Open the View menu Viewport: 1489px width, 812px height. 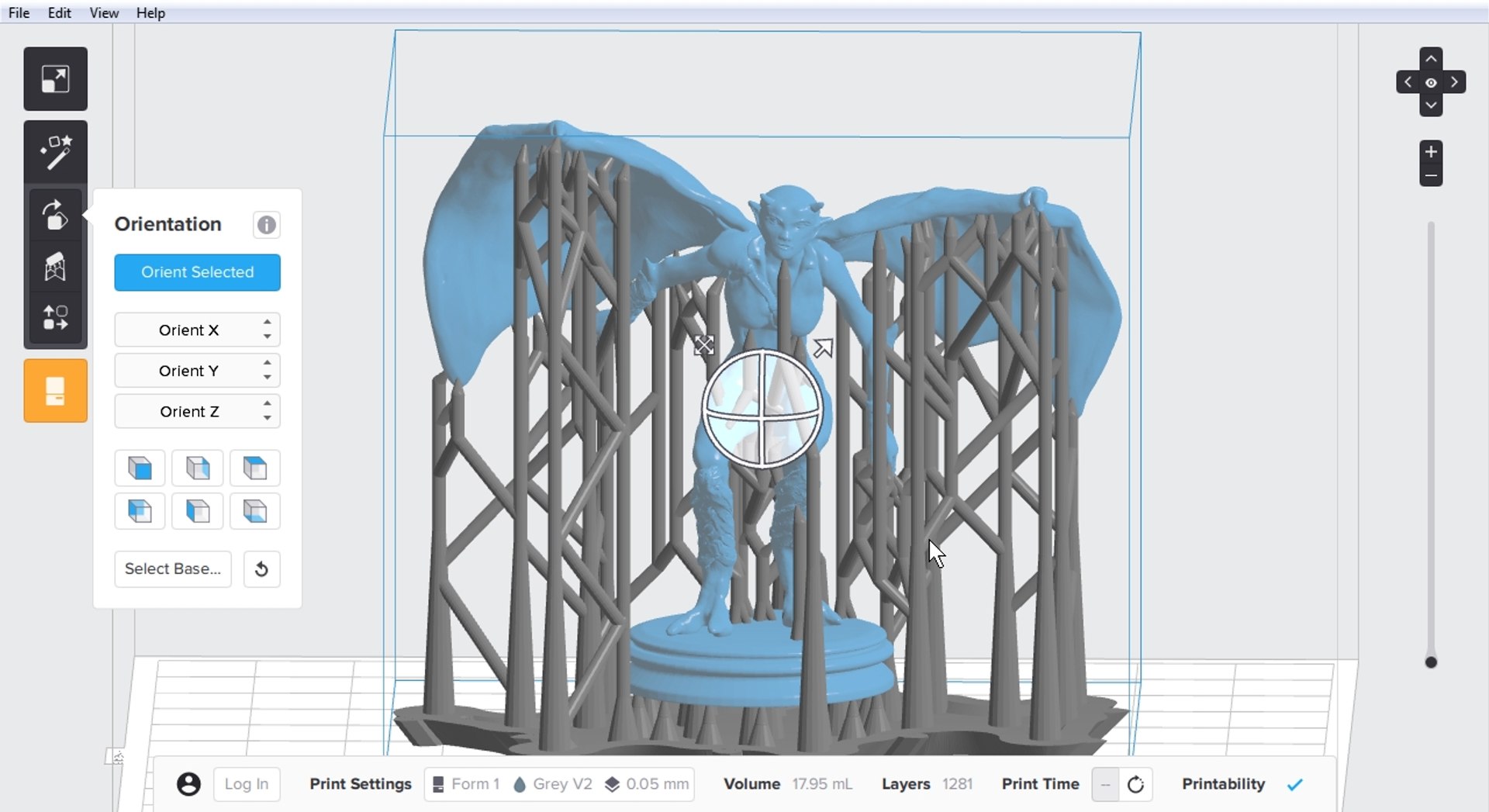click(x=104, y=12)
